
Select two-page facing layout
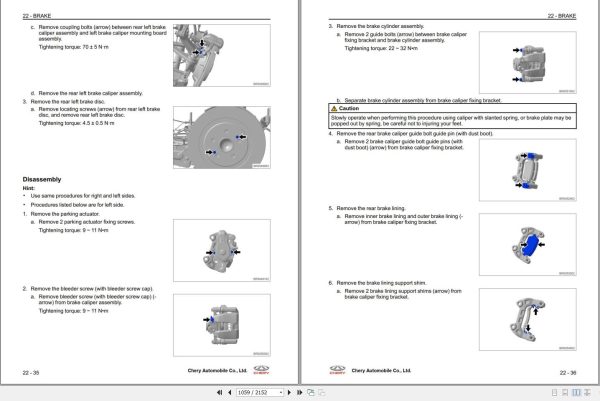[576, 393]
